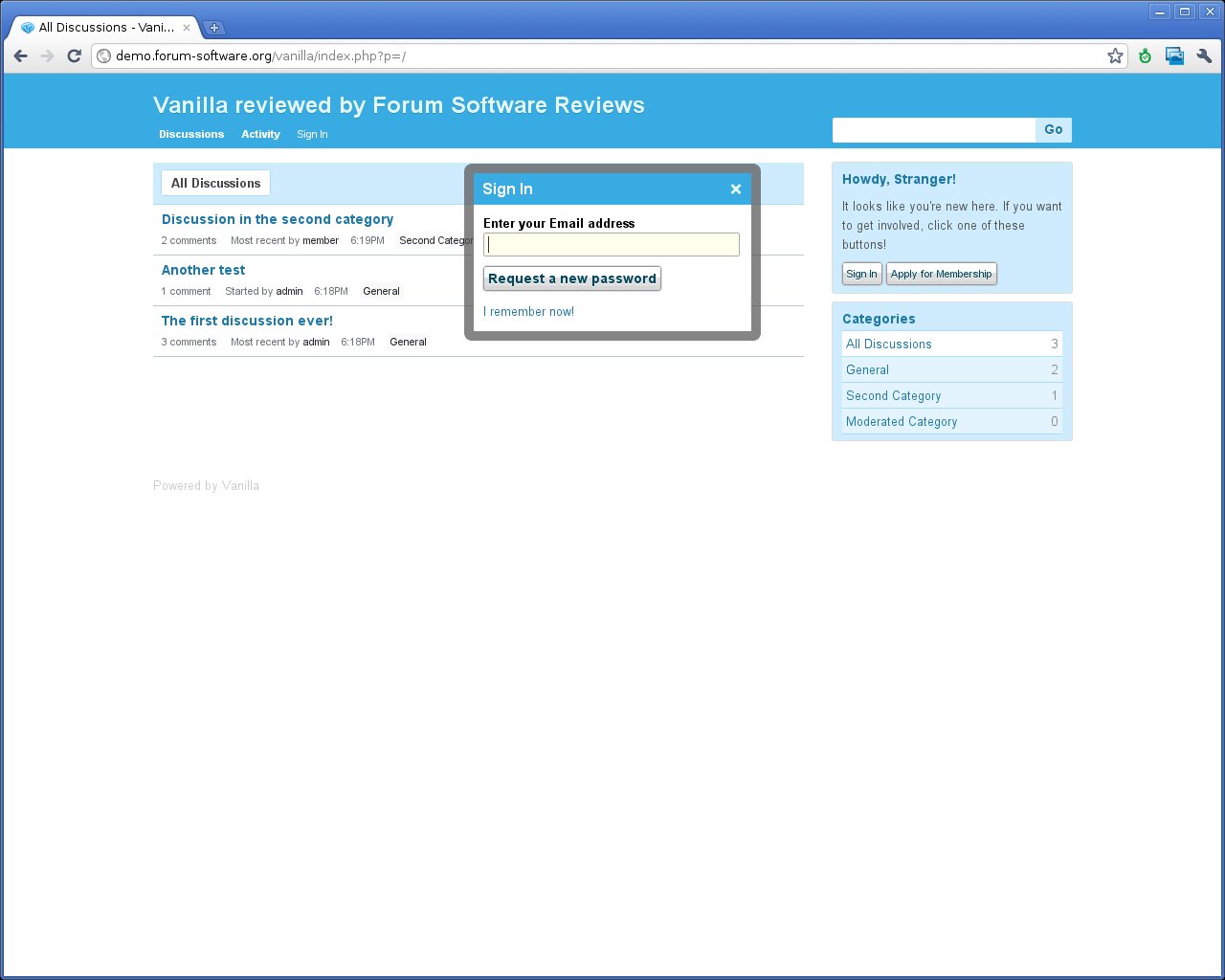Click Request a new password button
1225x980 pixels.
pos(572,278)
